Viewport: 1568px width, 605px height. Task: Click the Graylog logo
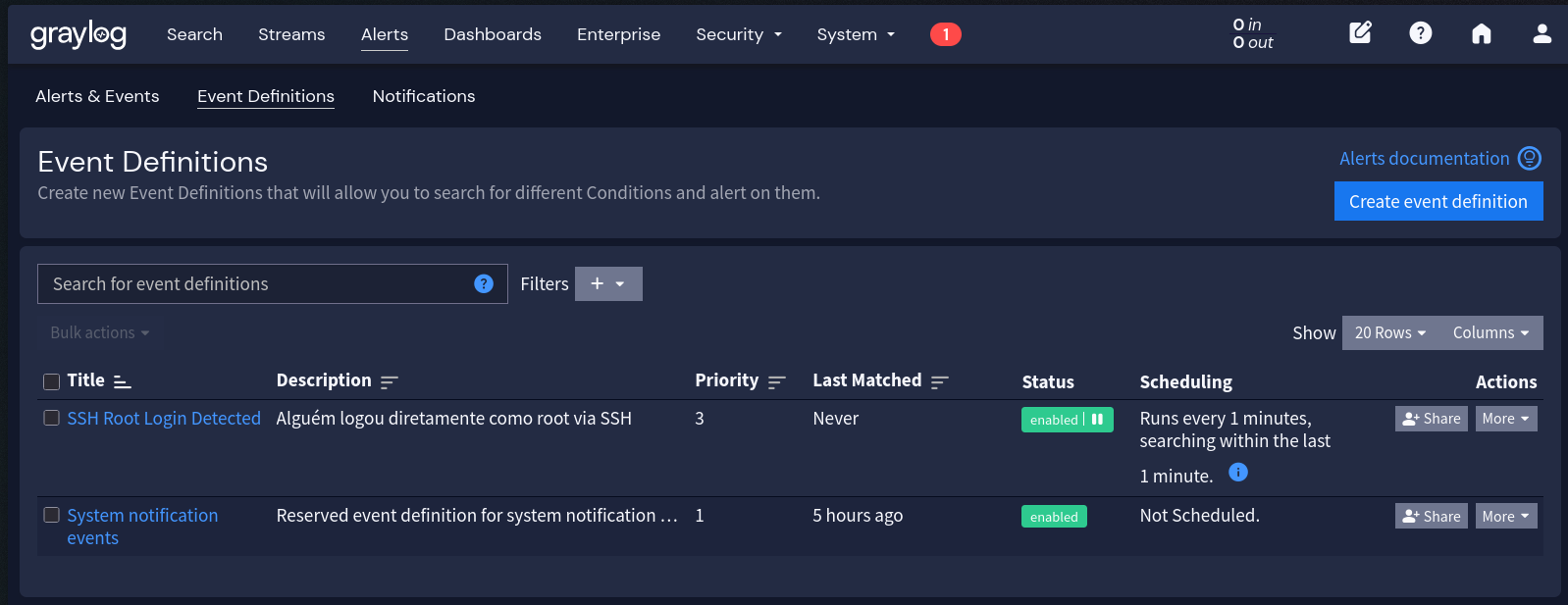[x=78, y=34]
